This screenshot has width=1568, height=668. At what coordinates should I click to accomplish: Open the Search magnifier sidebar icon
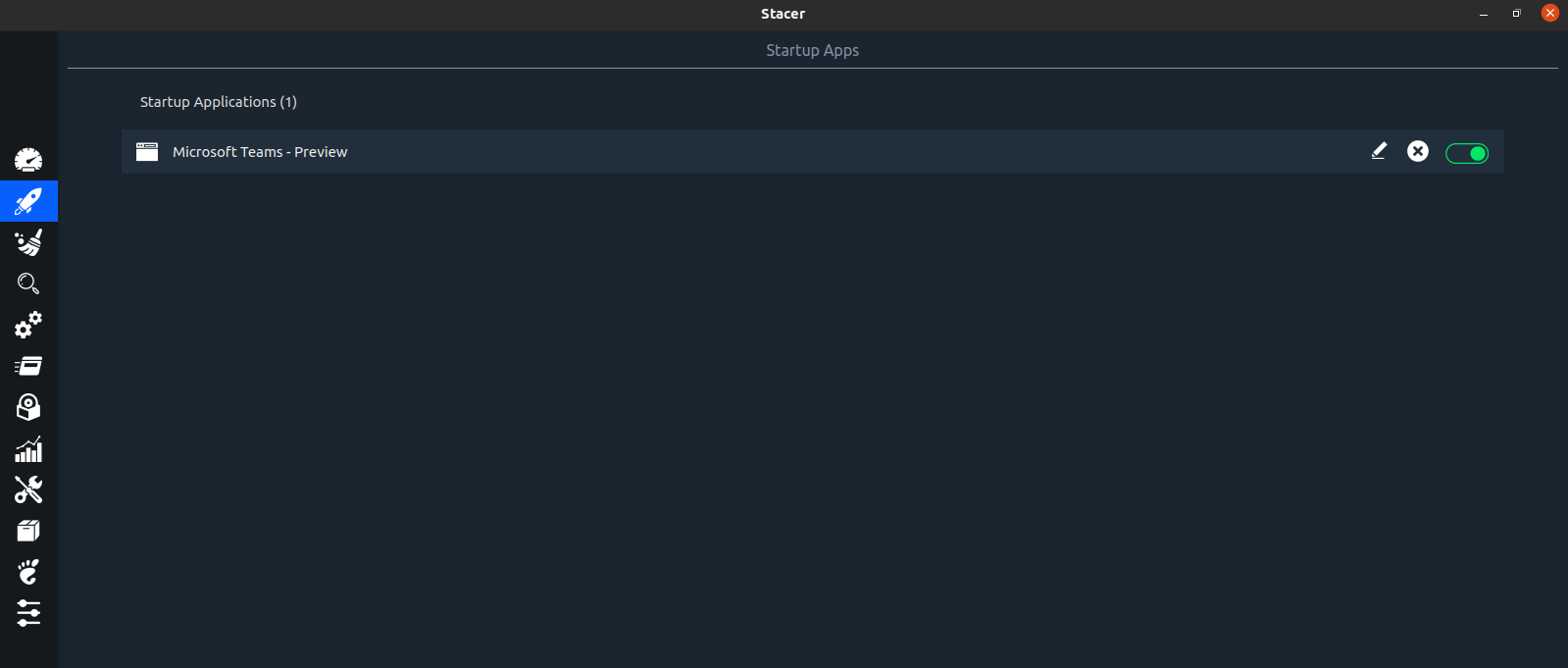coord(28,283)
